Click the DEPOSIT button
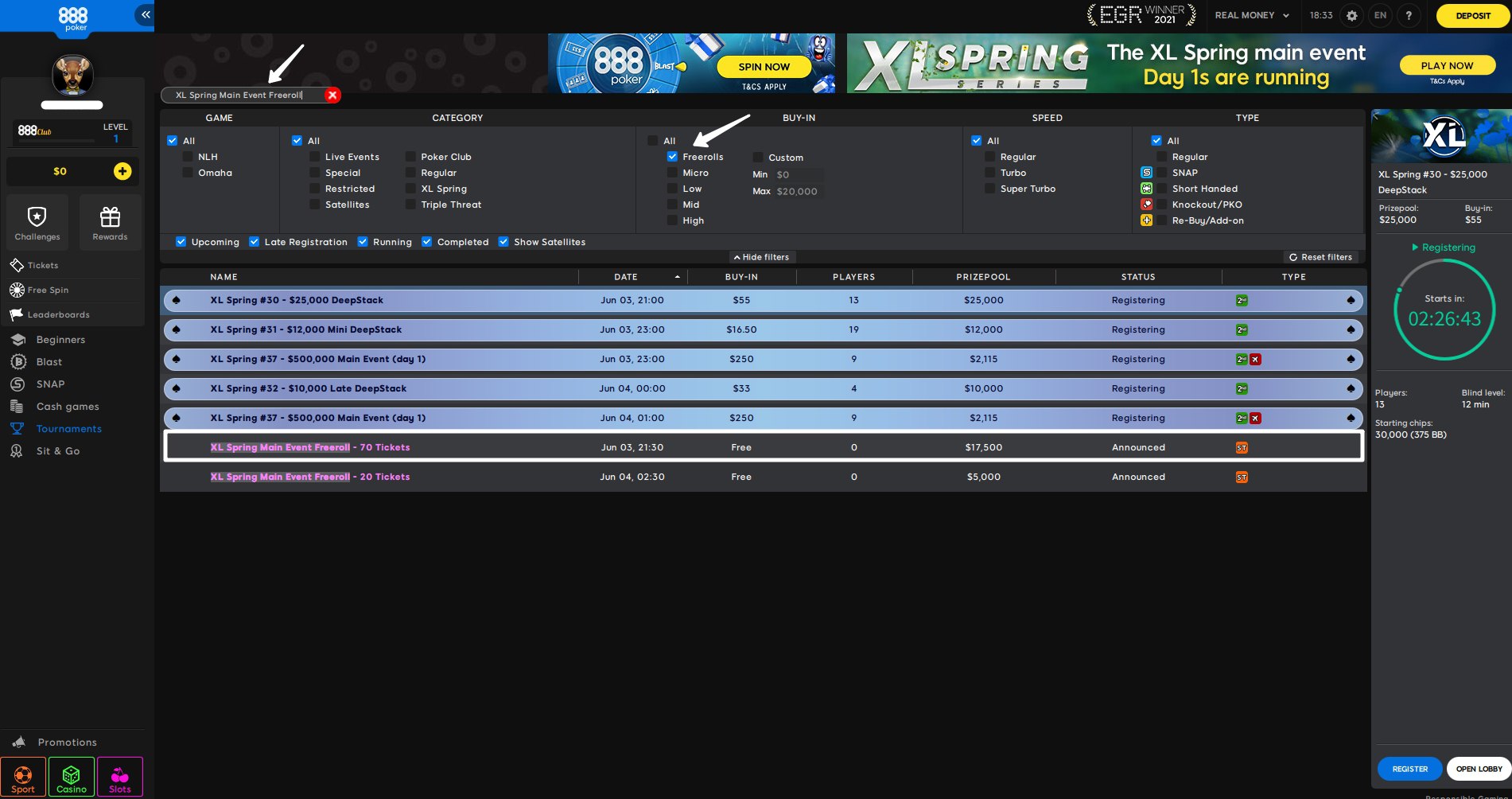The height and width of the screenshot is (799, 1512). pos(1473,15)
